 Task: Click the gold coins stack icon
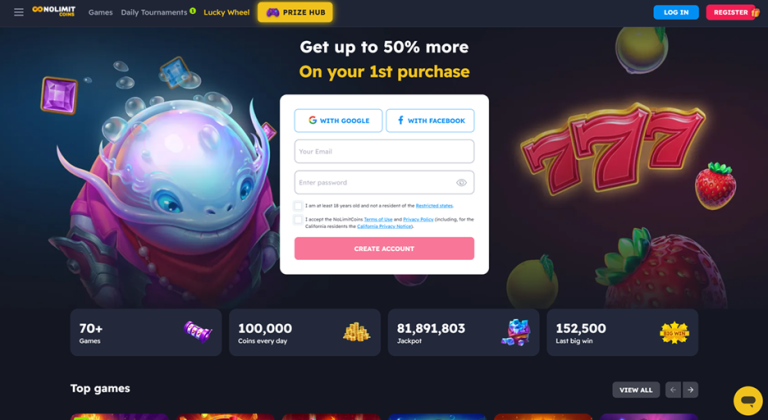coord(357,332)
